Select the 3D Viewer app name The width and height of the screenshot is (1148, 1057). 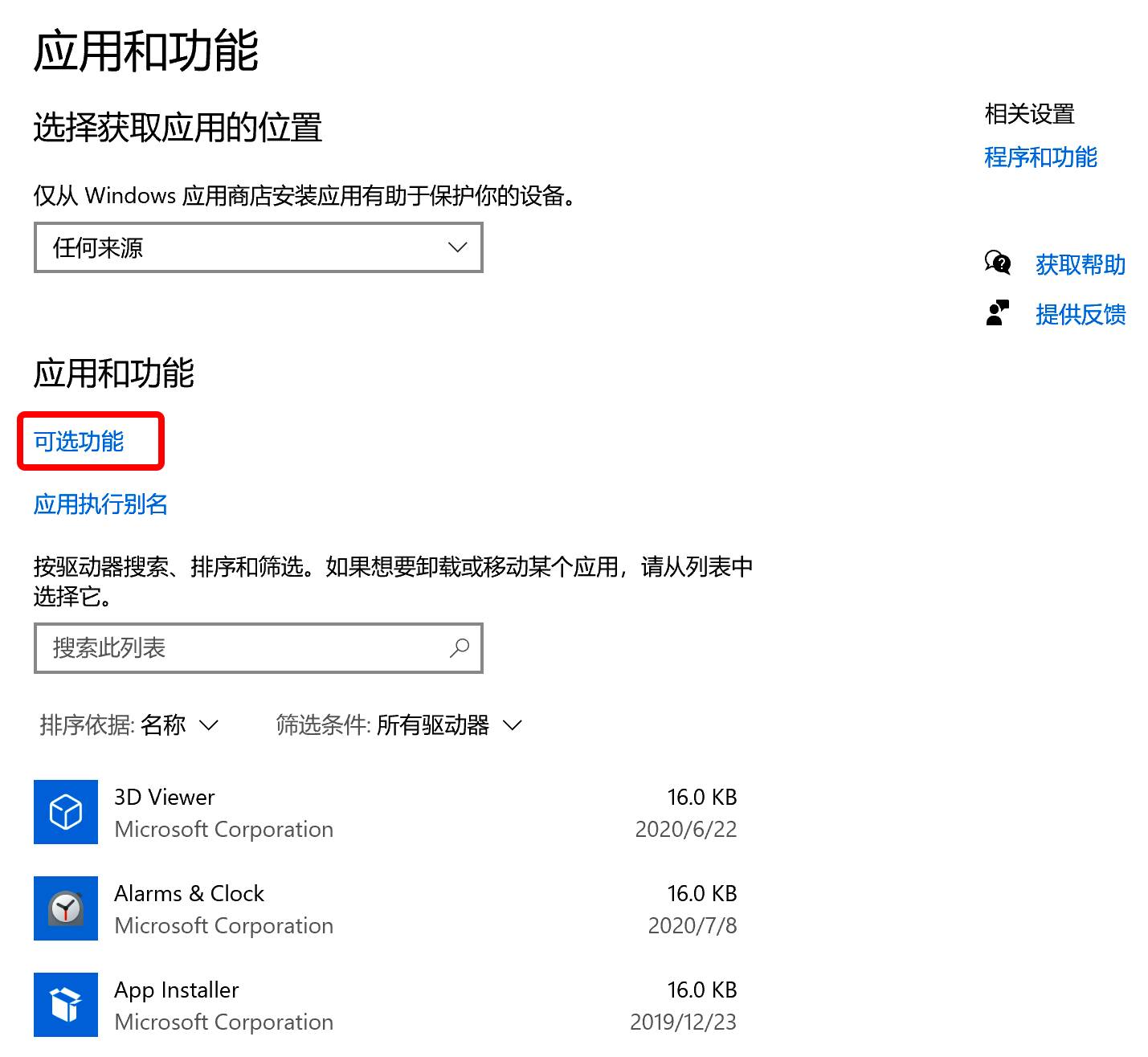[165, 797]
